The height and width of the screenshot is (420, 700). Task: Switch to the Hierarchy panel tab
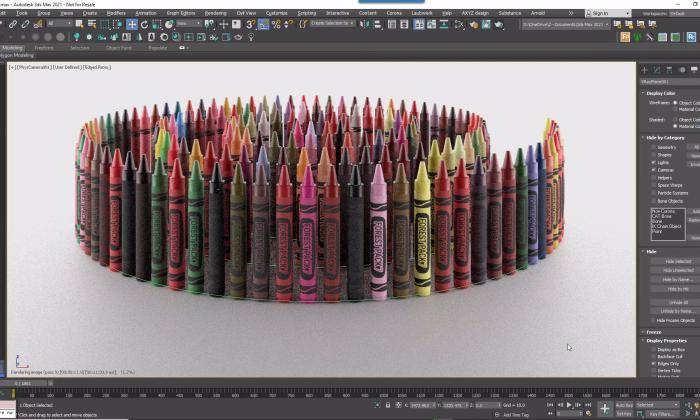point(669,70)
